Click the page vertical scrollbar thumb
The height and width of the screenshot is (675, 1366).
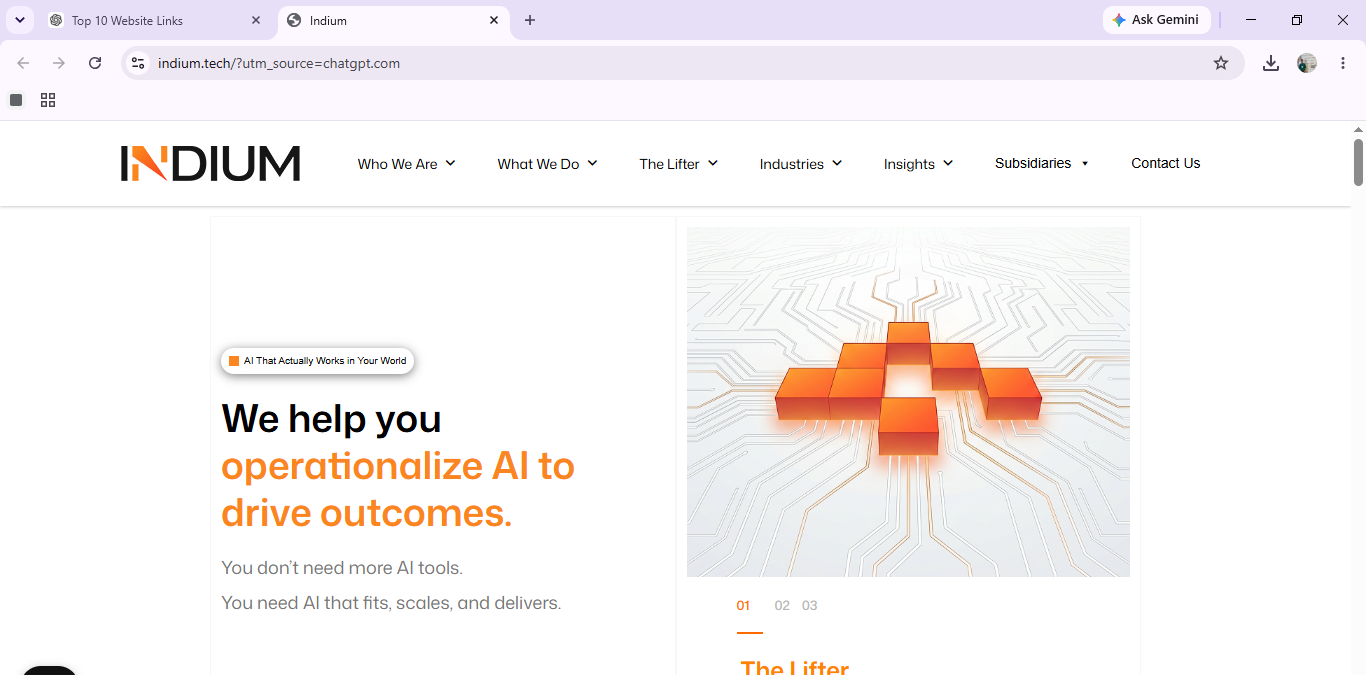tap(1358, 162)
